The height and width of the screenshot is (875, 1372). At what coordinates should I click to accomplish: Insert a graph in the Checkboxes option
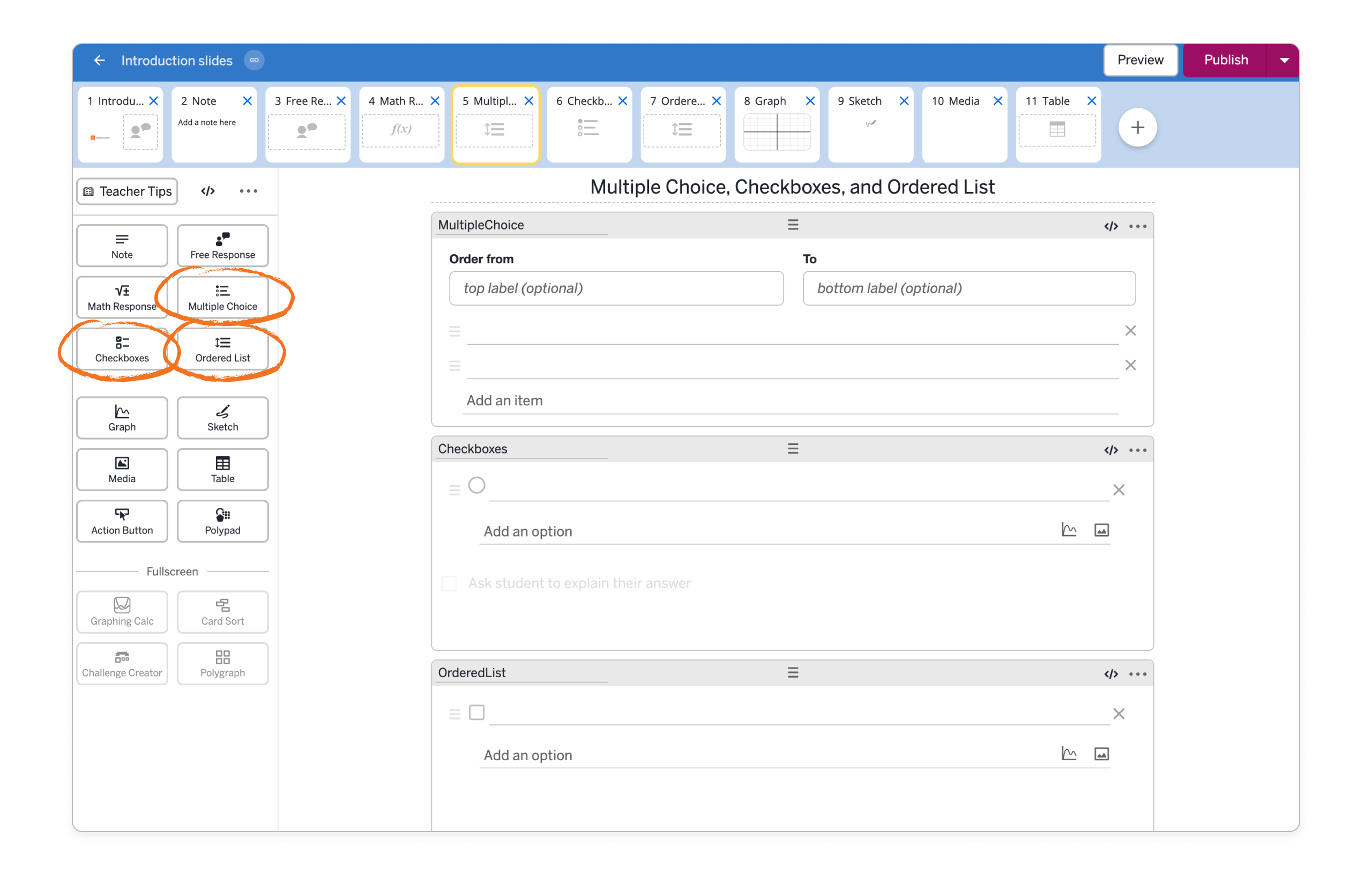click(x=1069, y=530)
